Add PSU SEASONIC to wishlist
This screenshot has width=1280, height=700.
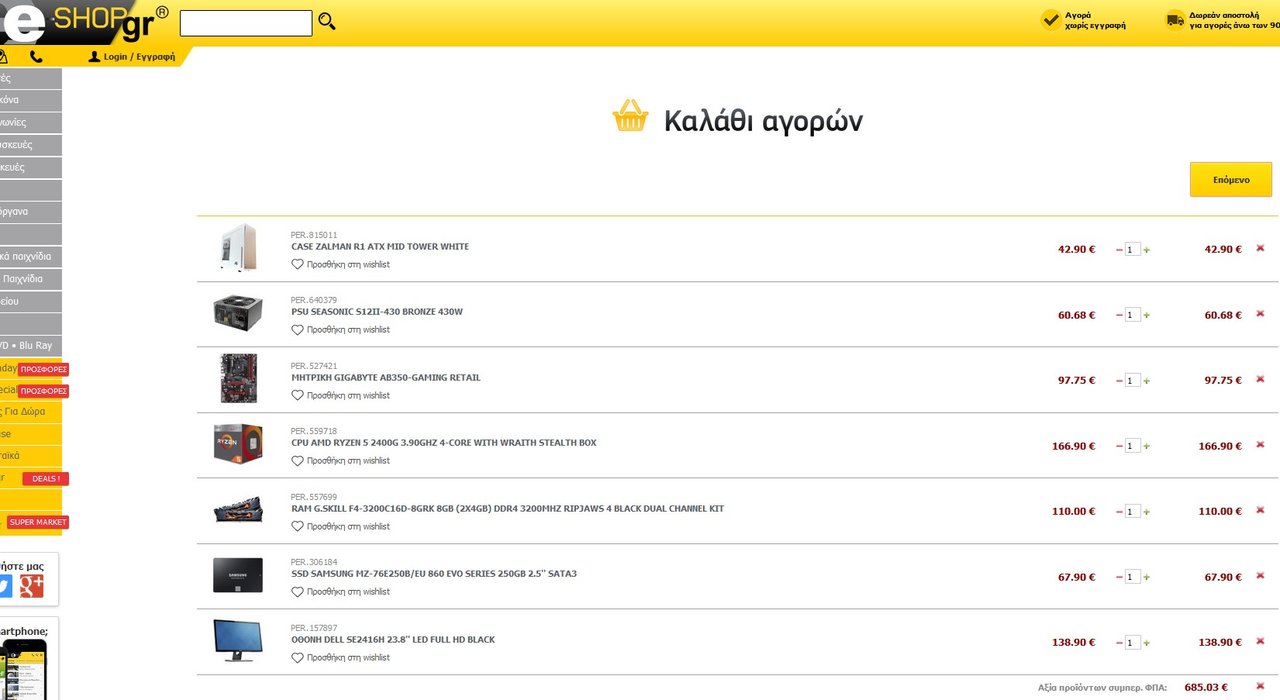(340, 330)
